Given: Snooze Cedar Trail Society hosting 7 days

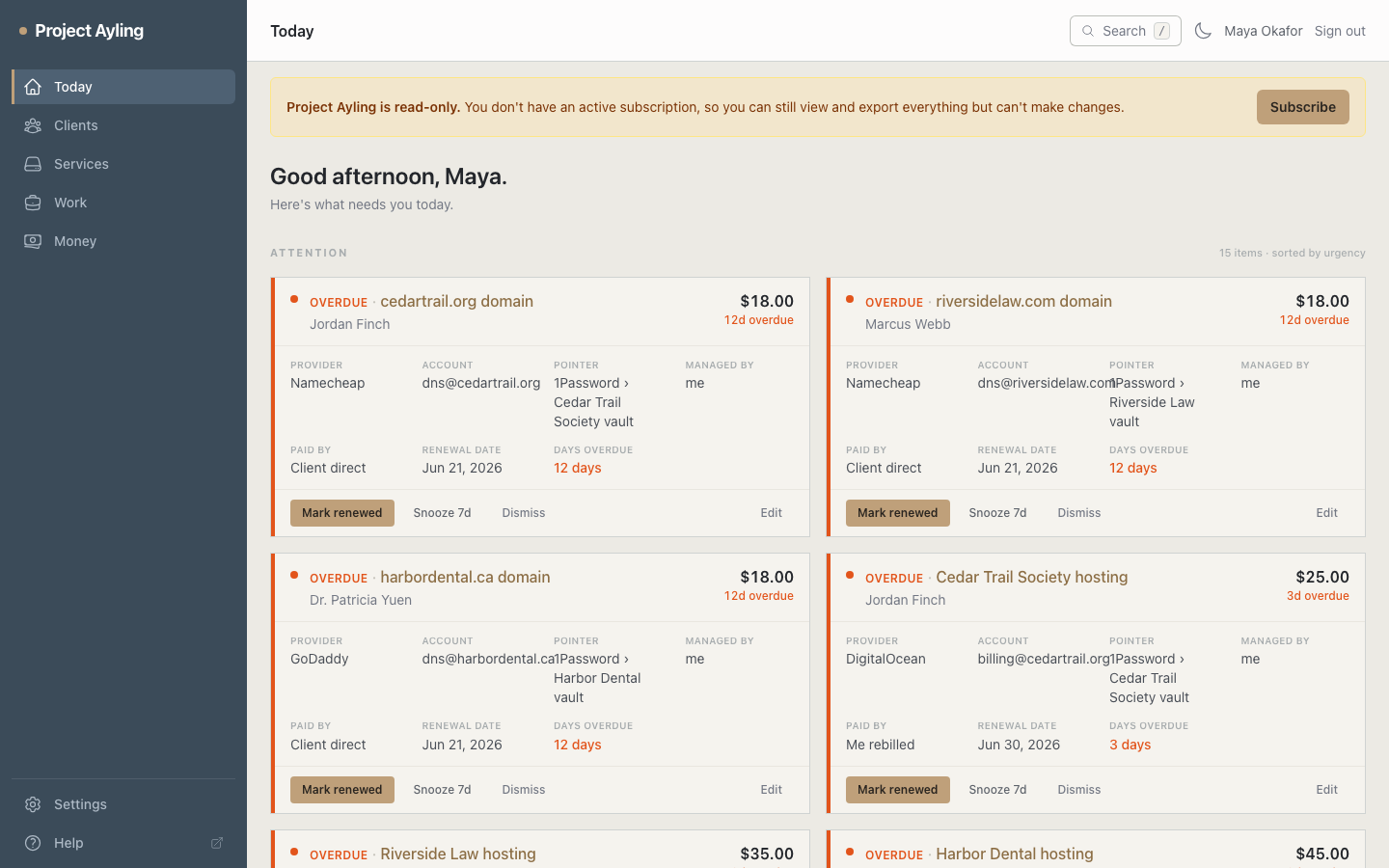Looking at the screenshot, I should tap(997, 790).
